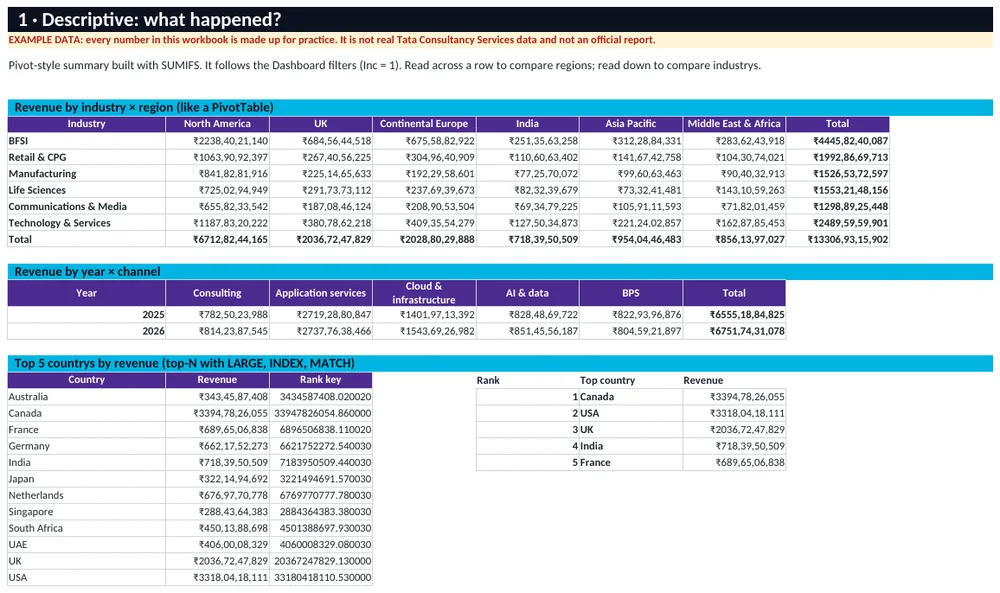The image size is (1000, 593).
Task: Select 2026 Cloud value ₹1543,69,26,982
Action: (x=424, y=332)
